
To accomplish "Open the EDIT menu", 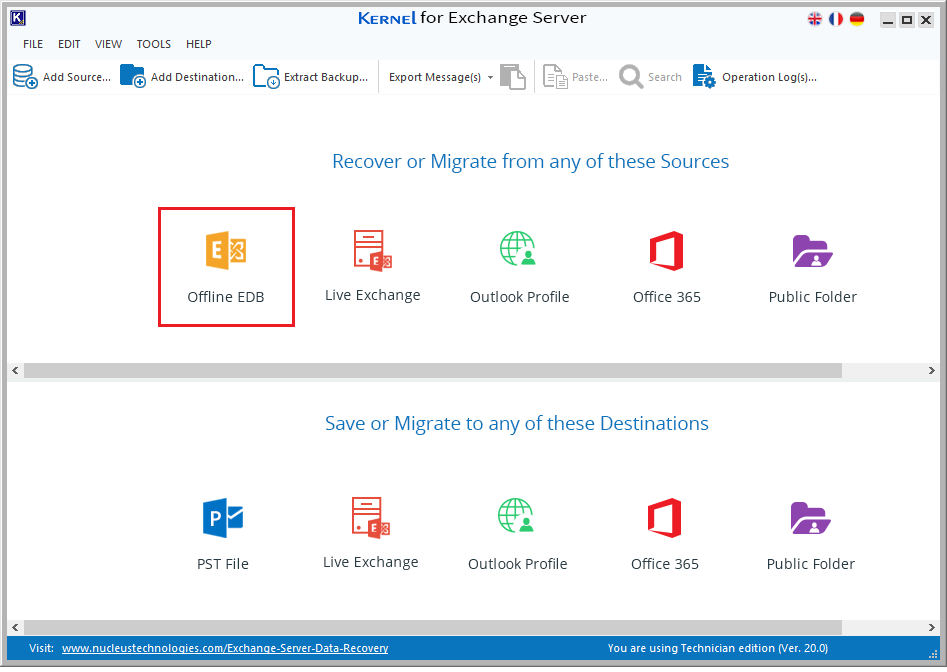I will (69, 44).
